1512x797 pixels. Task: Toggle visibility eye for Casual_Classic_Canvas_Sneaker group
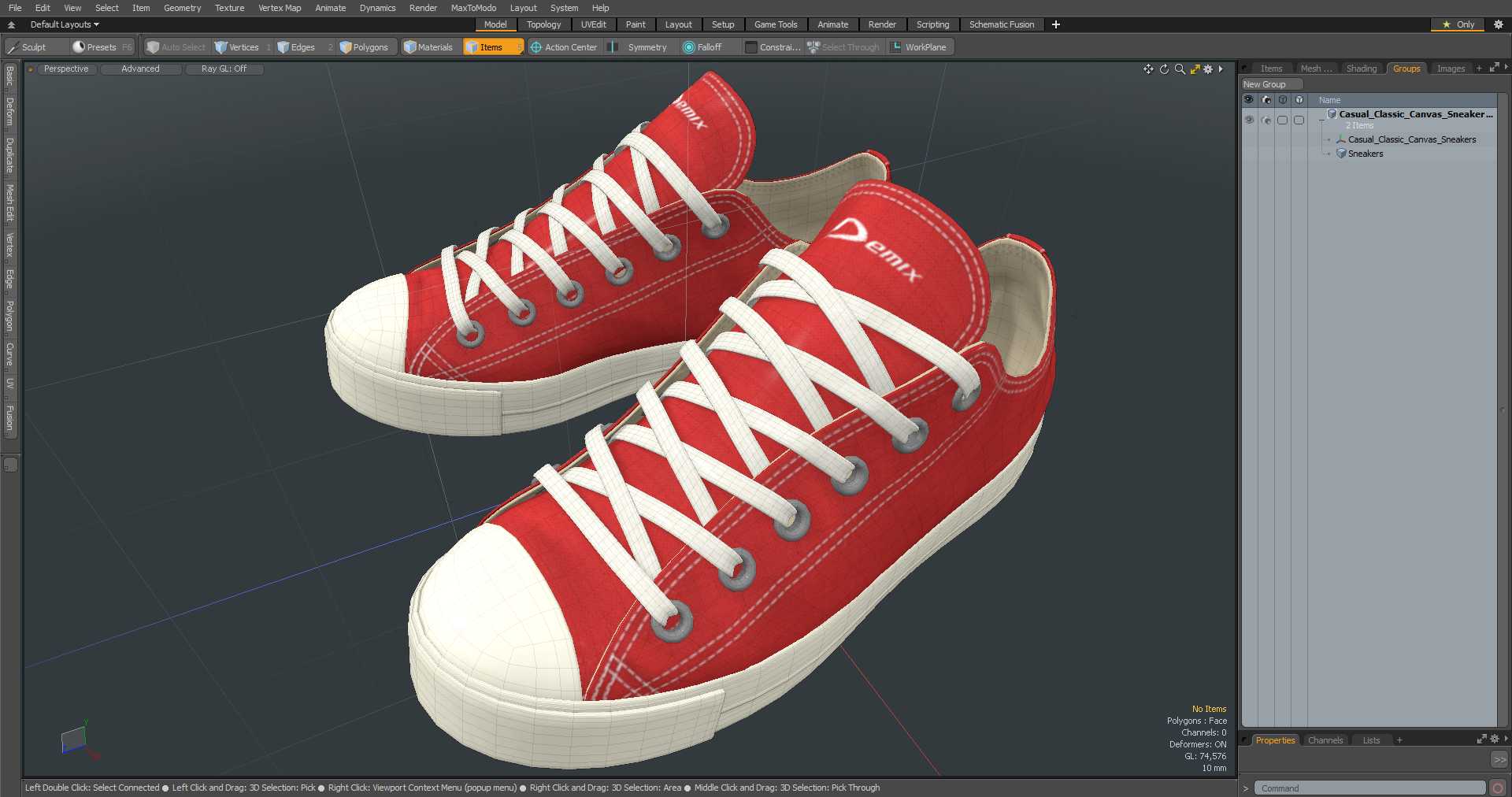point(1249,120)
